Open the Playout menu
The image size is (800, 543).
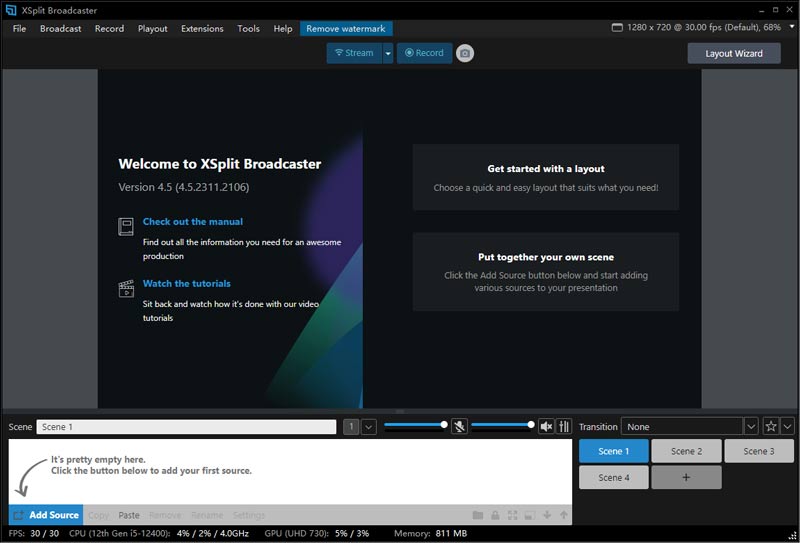pyautogui.click(x=153, y=29)
